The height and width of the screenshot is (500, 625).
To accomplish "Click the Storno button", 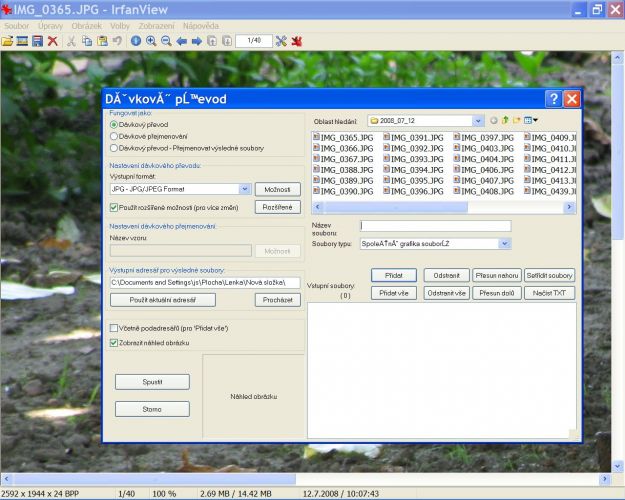I will (152, 409).
